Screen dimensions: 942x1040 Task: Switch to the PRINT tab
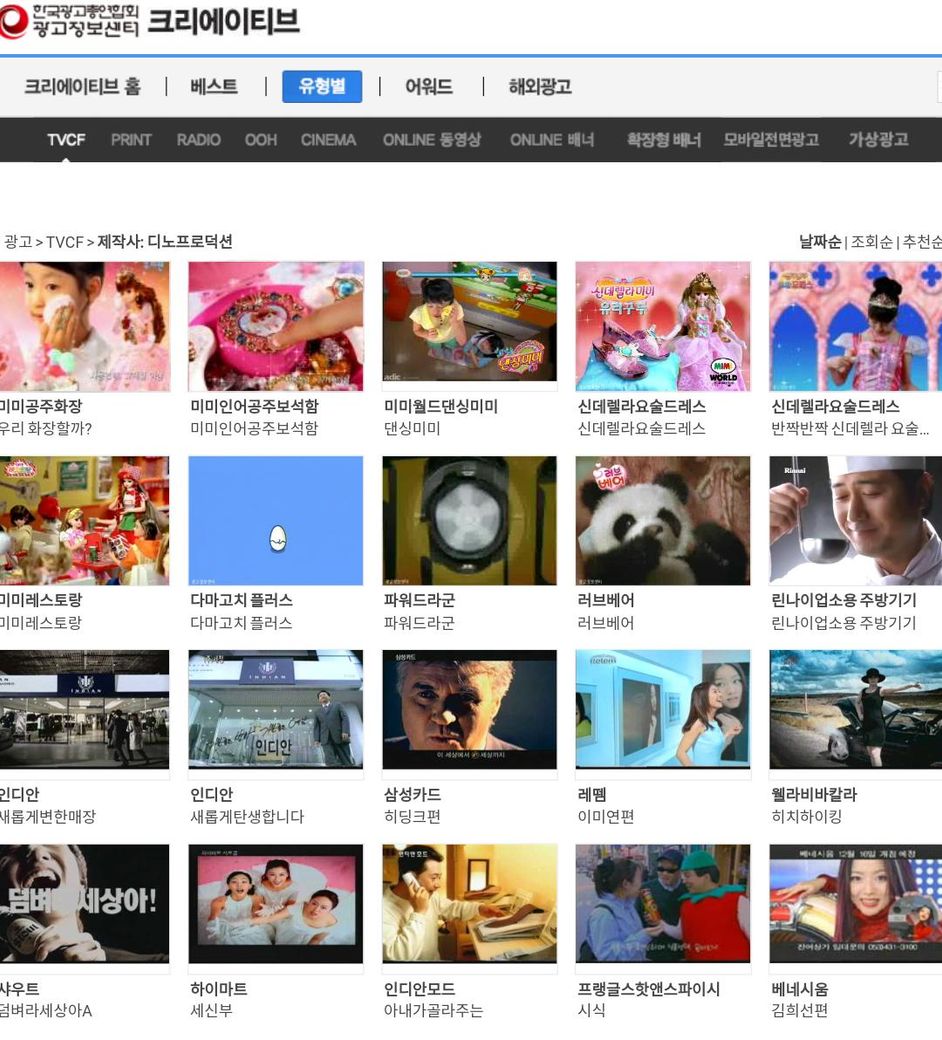(x=131, y=140)
